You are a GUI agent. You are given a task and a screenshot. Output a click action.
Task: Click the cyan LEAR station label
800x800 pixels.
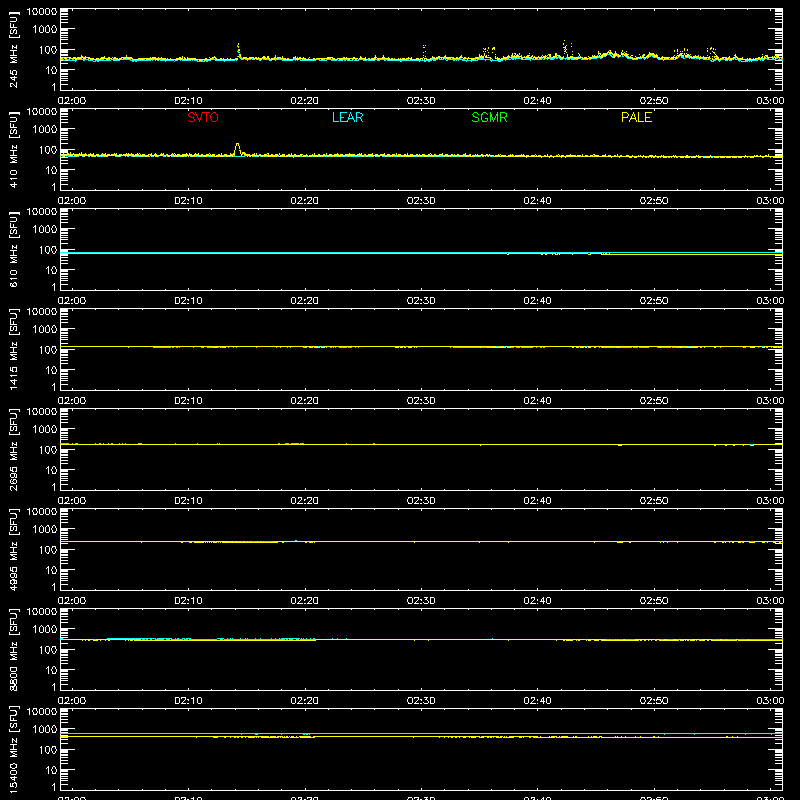(347, 117)
